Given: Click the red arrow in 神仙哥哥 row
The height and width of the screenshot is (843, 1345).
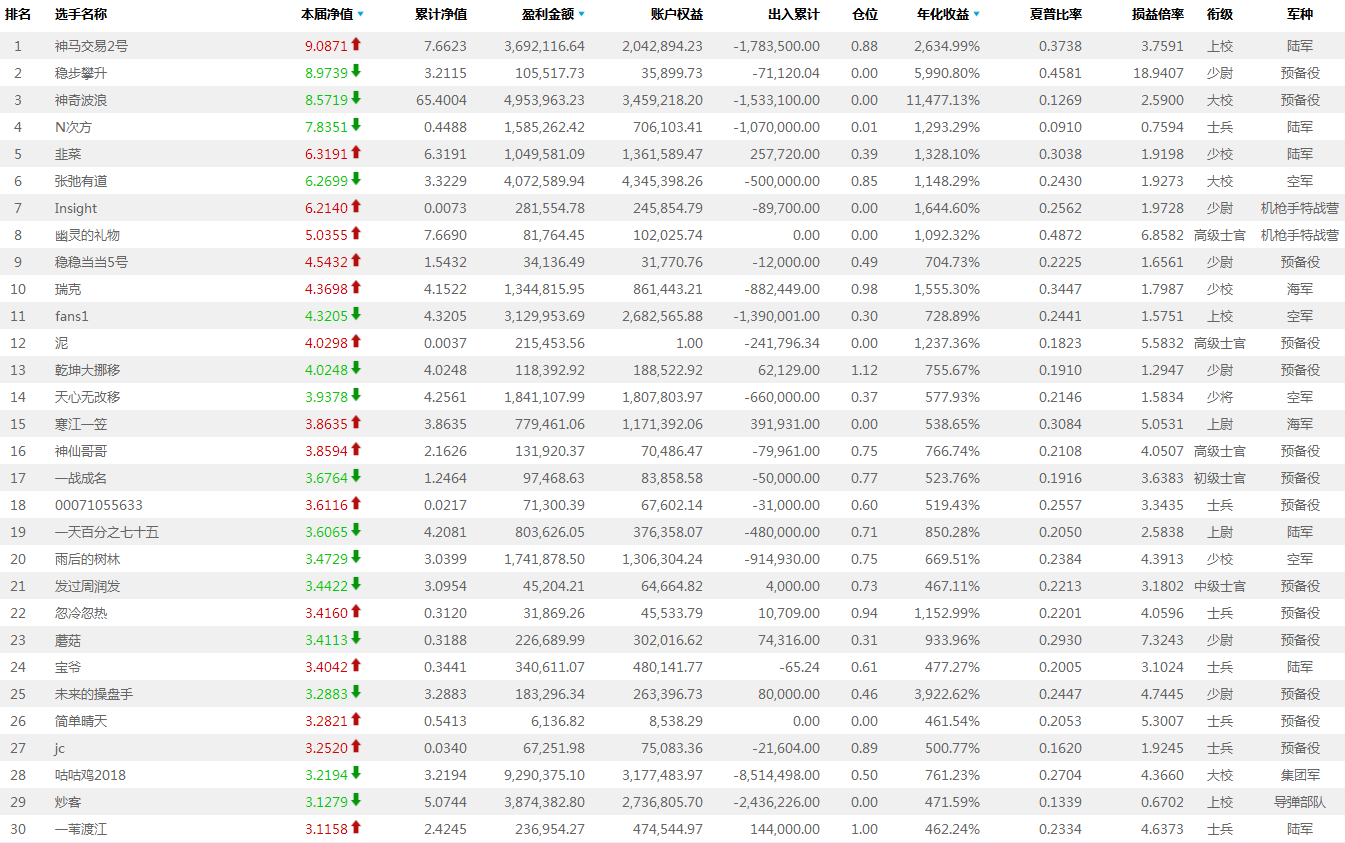Looking at the screenshot, I should click(356, 449).
